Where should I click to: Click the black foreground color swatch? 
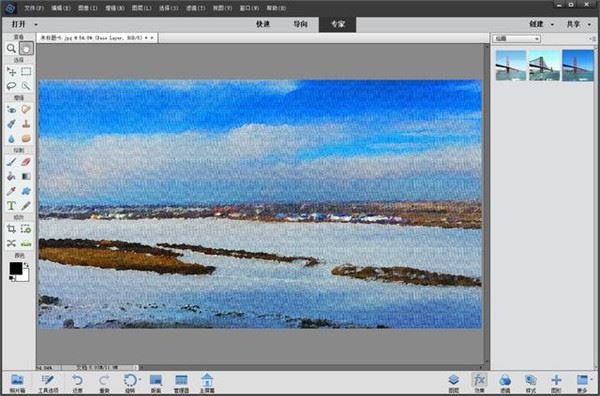coord(15,268)
